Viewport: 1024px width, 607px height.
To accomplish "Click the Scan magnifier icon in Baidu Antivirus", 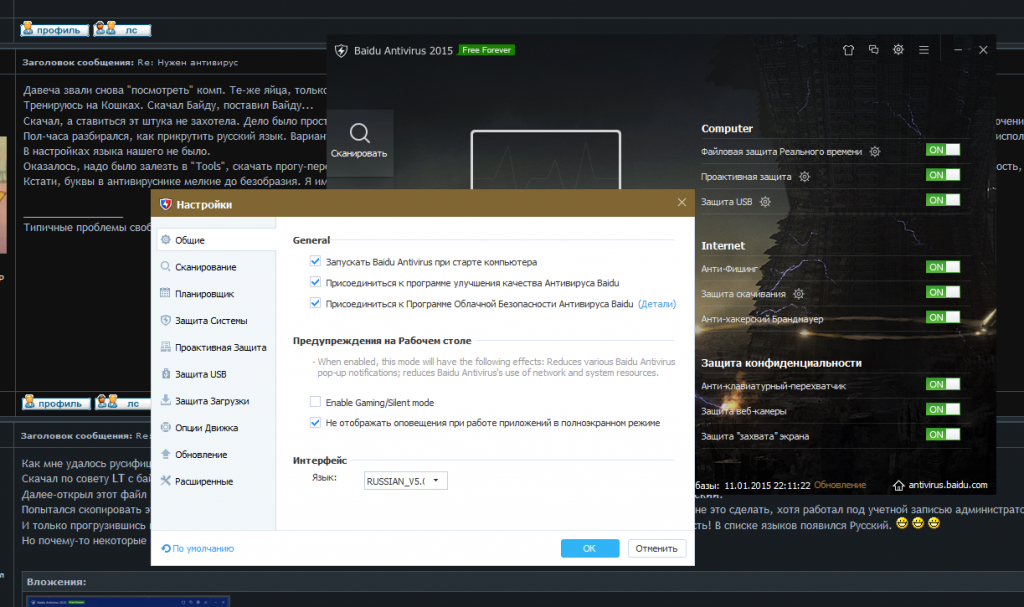I will click(x=359, y=133).
